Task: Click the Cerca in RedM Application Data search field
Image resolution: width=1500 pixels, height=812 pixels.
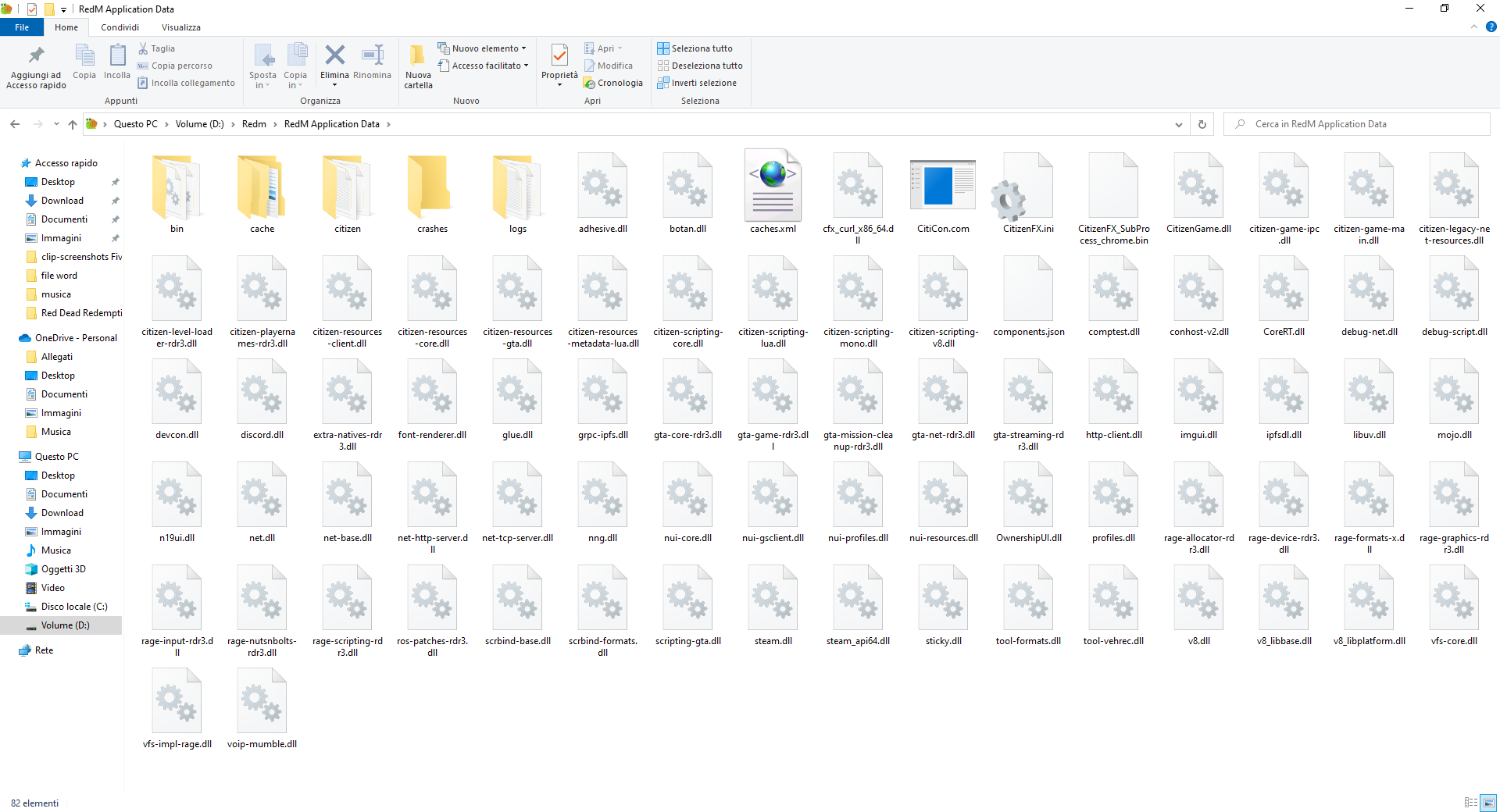Action: (x=1357, y=124)
